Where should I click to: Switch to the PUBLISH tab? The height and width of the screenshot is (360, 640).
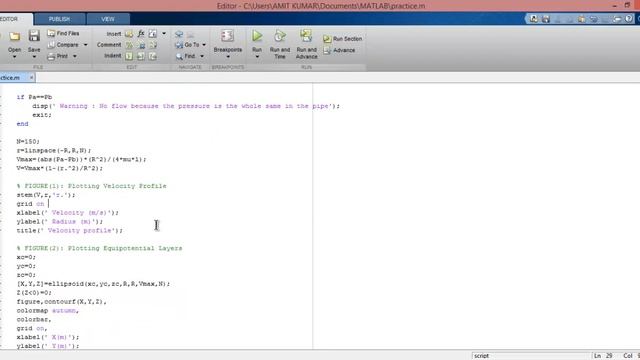click(60, 19)
